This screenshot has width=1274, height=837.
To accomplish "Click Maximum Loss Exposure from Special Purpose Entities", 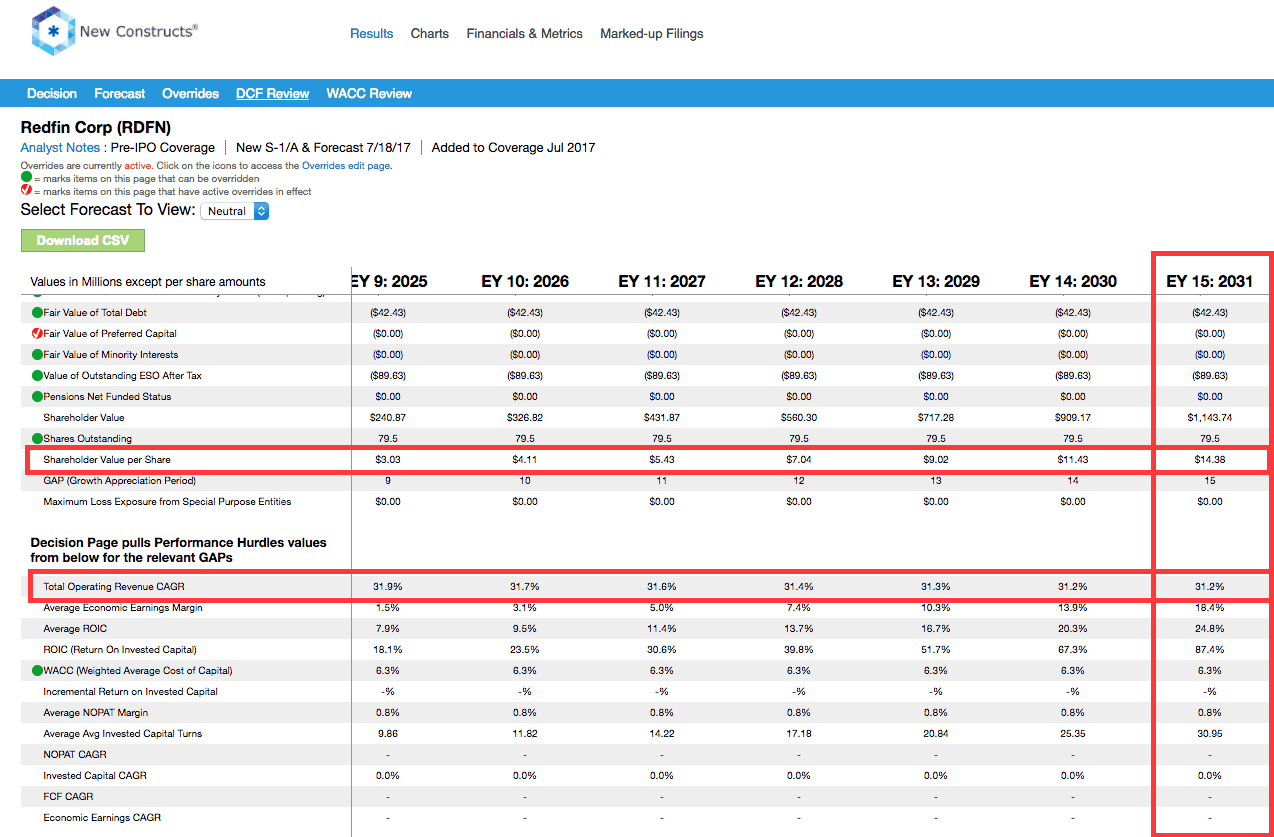I will pos(167,502).
